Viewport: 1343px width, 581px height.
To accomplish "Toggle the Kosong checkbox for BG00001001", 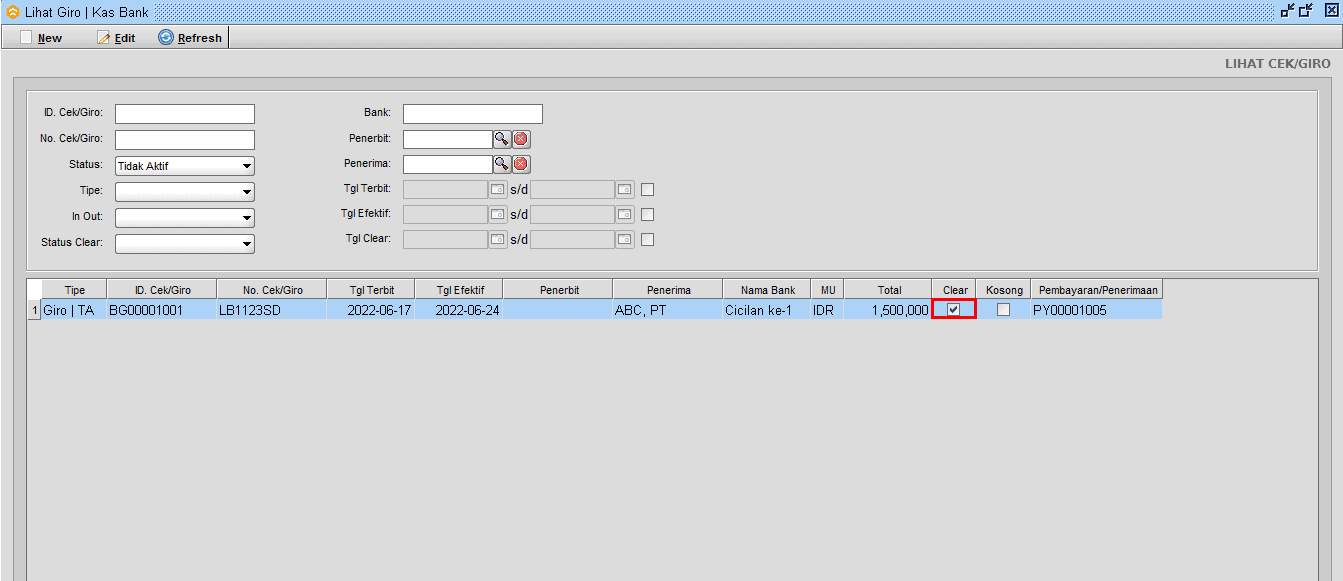I will pyautogui.click(x=1003, y=310).
